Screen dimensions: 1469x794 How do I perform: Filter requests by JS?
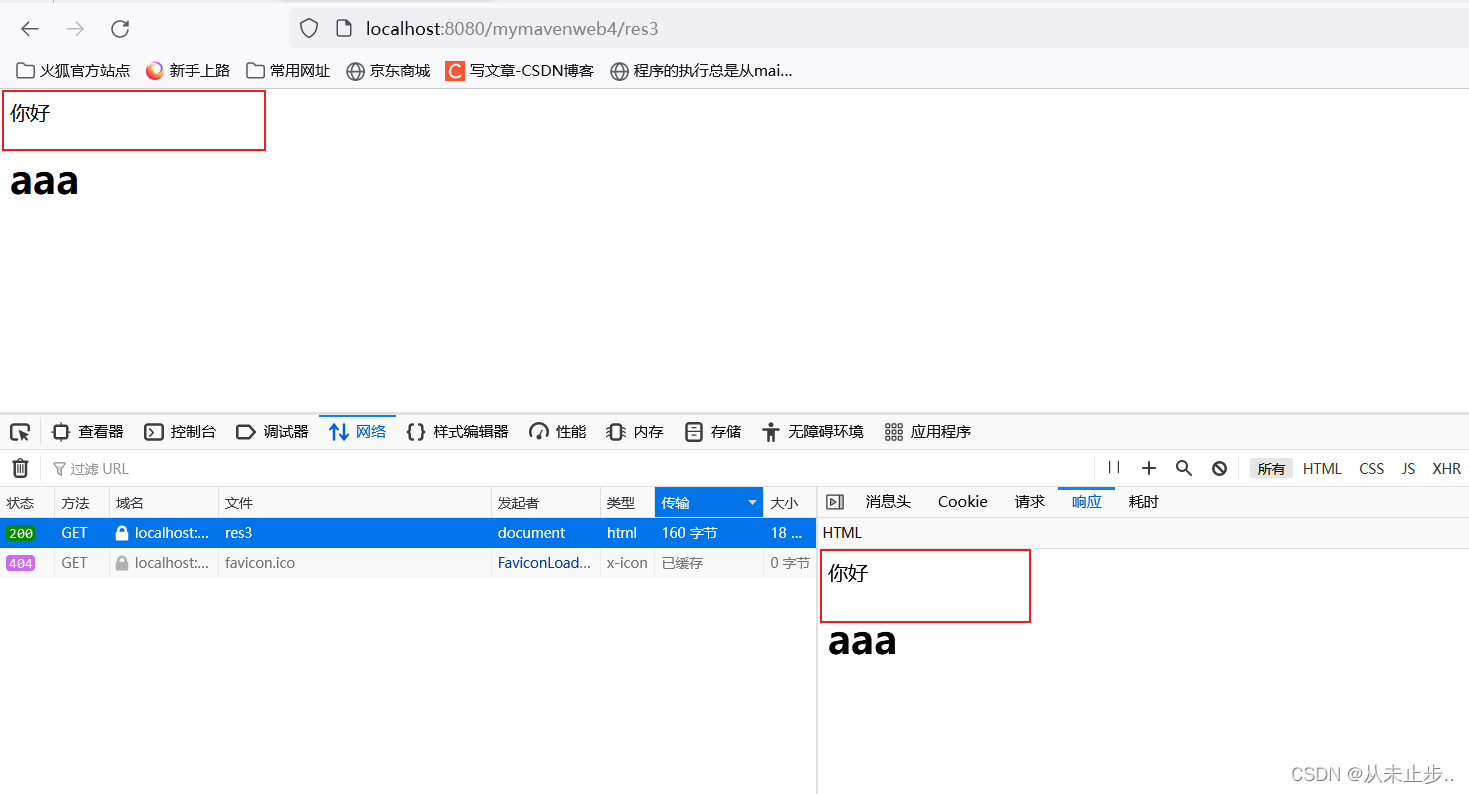tap(1408, 469)
